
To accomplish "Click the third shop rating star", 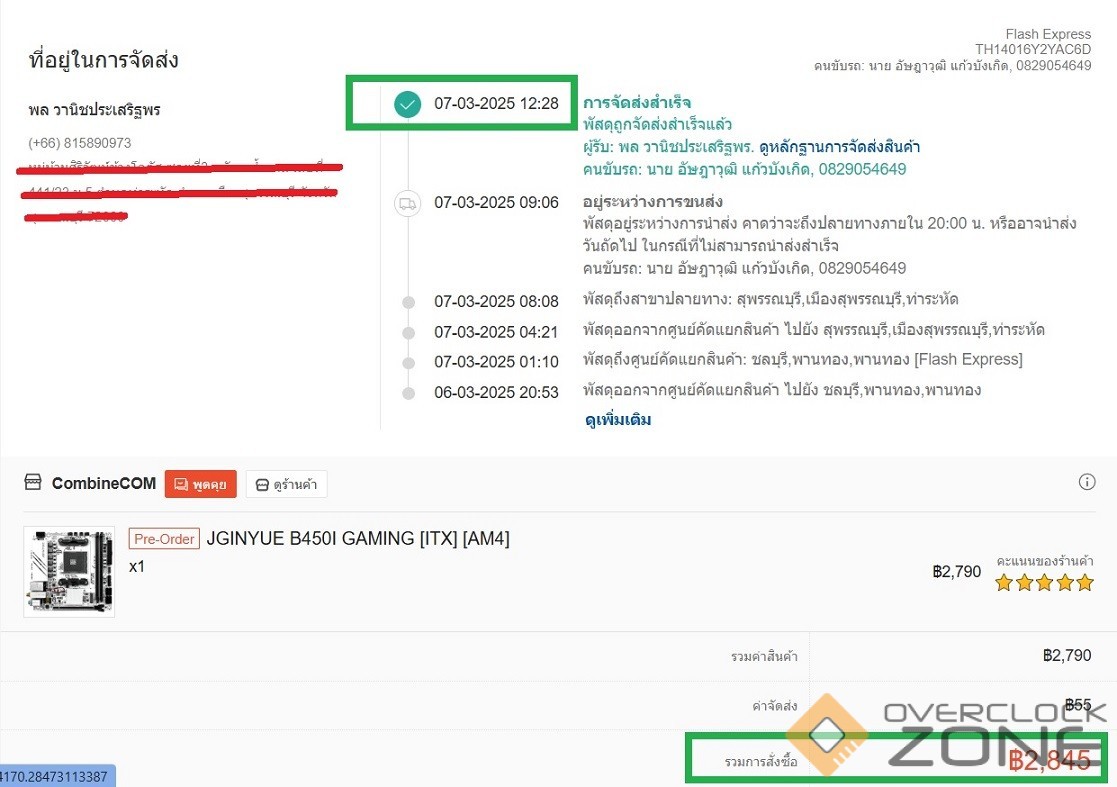I will point(1044,583).
